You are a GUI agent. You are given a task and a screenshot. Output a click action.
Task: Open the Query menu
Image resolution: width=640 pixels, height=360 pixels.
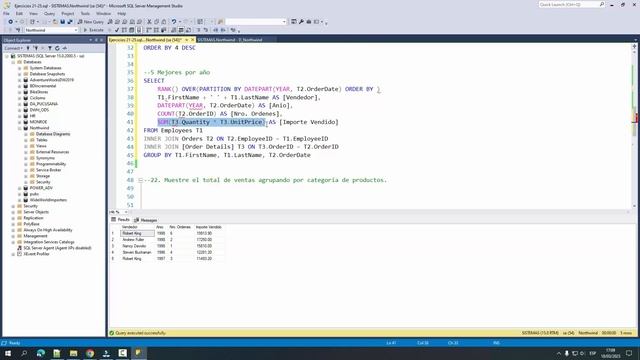[49, 13]
